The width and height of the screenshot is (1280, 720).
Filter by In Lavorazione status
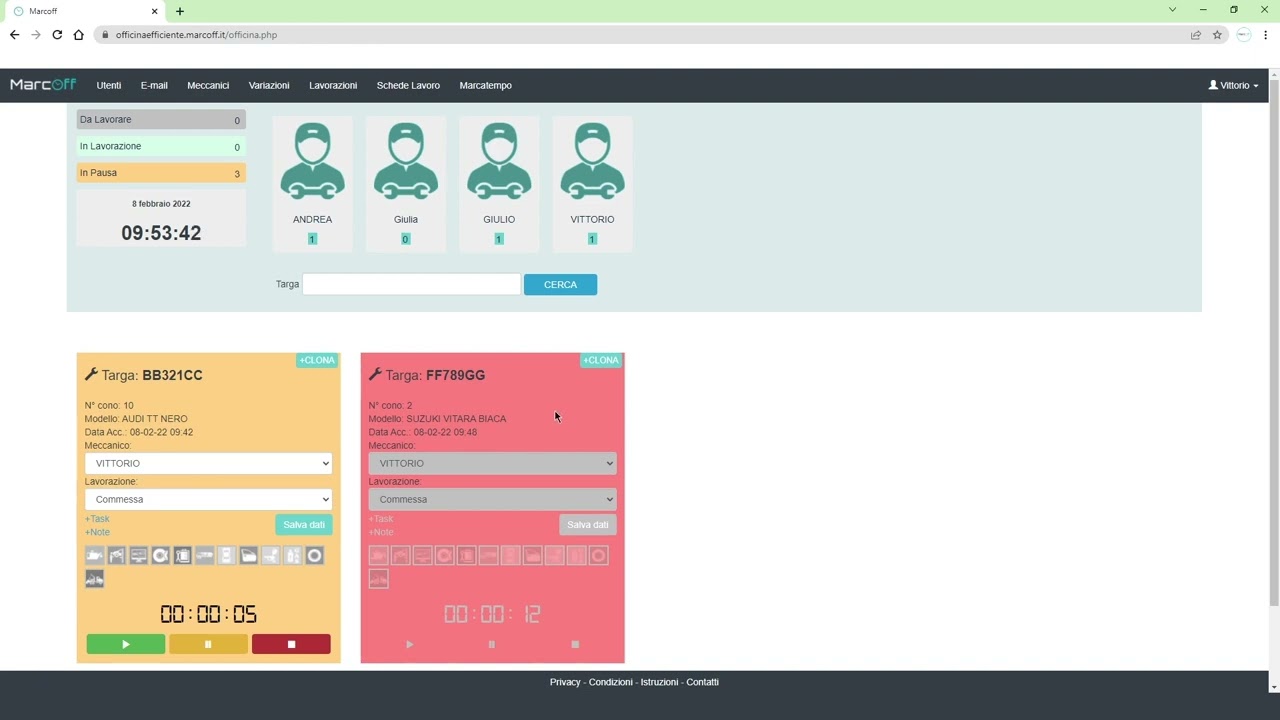(x=161, y=147)
